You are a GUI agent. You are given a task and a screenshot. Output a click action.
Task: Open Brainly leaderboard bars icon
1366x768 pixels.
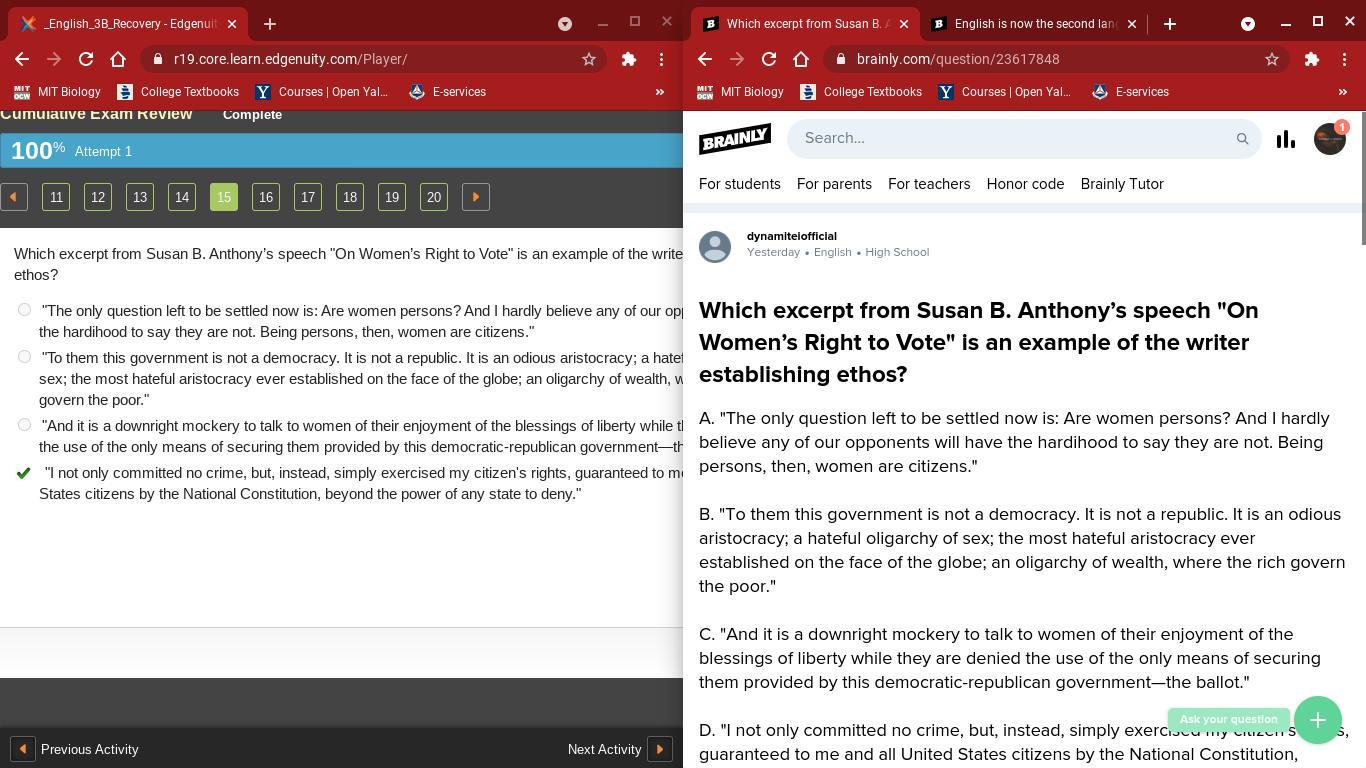[1286, 139]
